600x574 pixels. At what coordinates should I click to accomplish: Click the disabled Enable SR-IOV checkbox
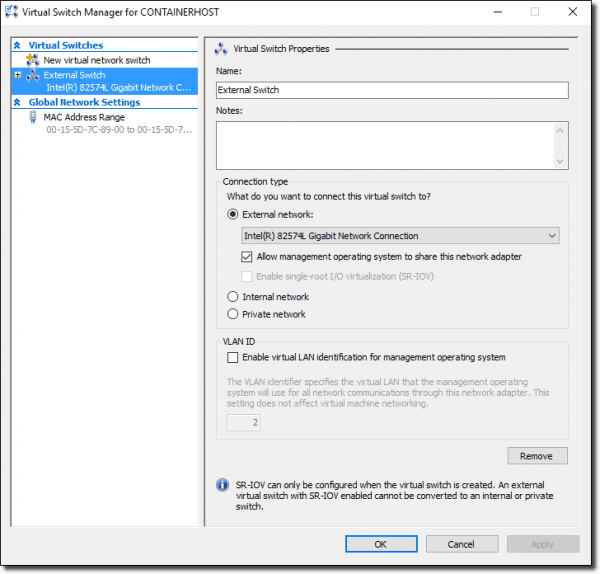tap(247, 276)
